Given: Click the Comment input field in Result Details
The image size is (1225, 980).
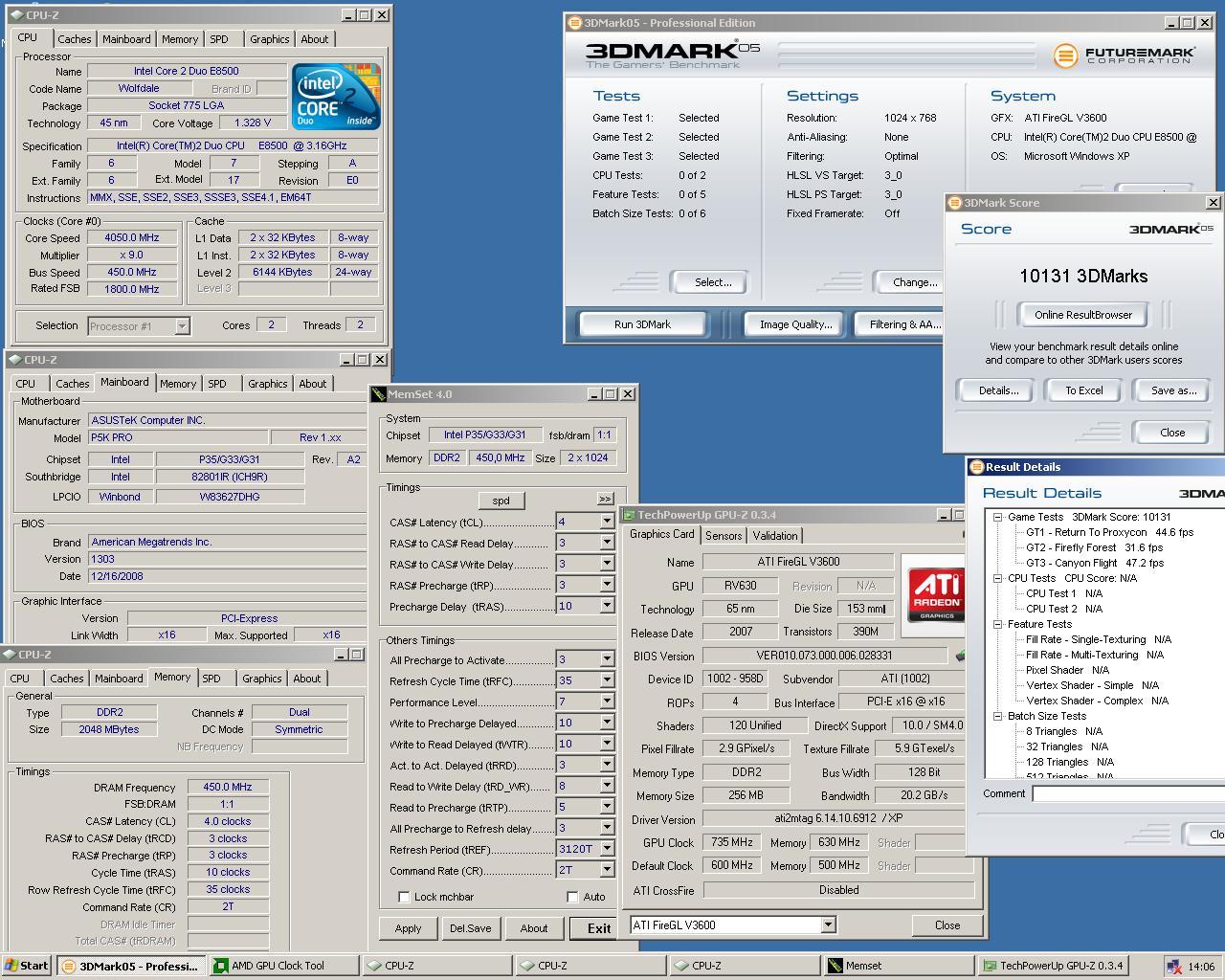Looking at the screenshot, I should [x=1128, y=793].
